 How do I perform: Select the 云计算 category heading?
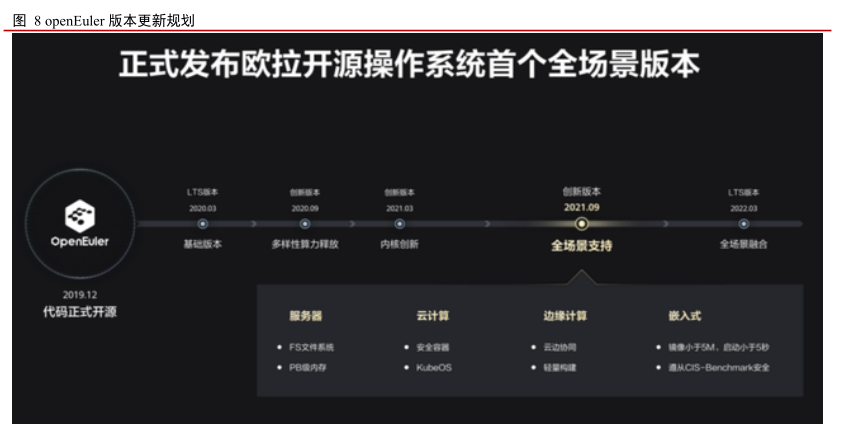[432, 316]
